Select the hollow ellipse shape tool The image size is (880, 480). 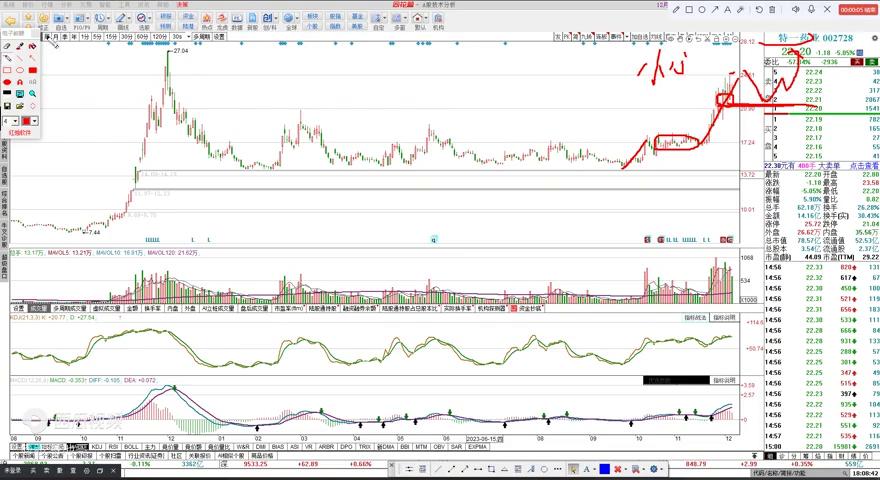pyautogui.click(x=20, y=70)
